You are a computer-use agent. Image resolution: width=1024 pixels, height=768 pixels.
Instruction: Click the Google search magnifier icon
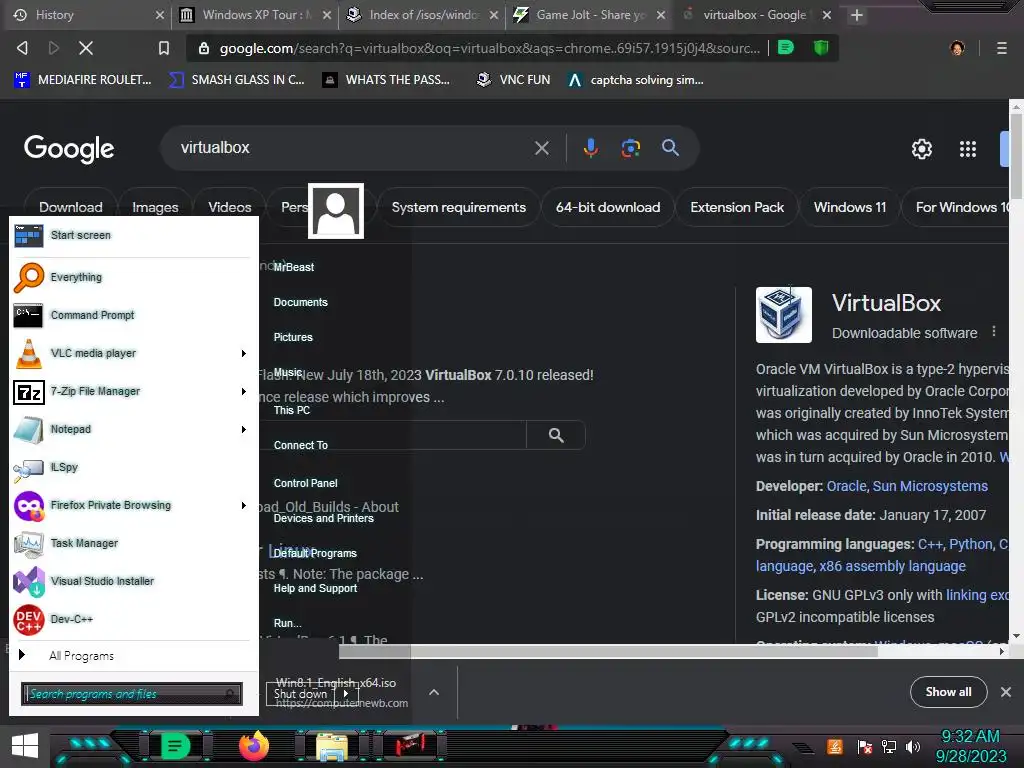click(670, 148)
